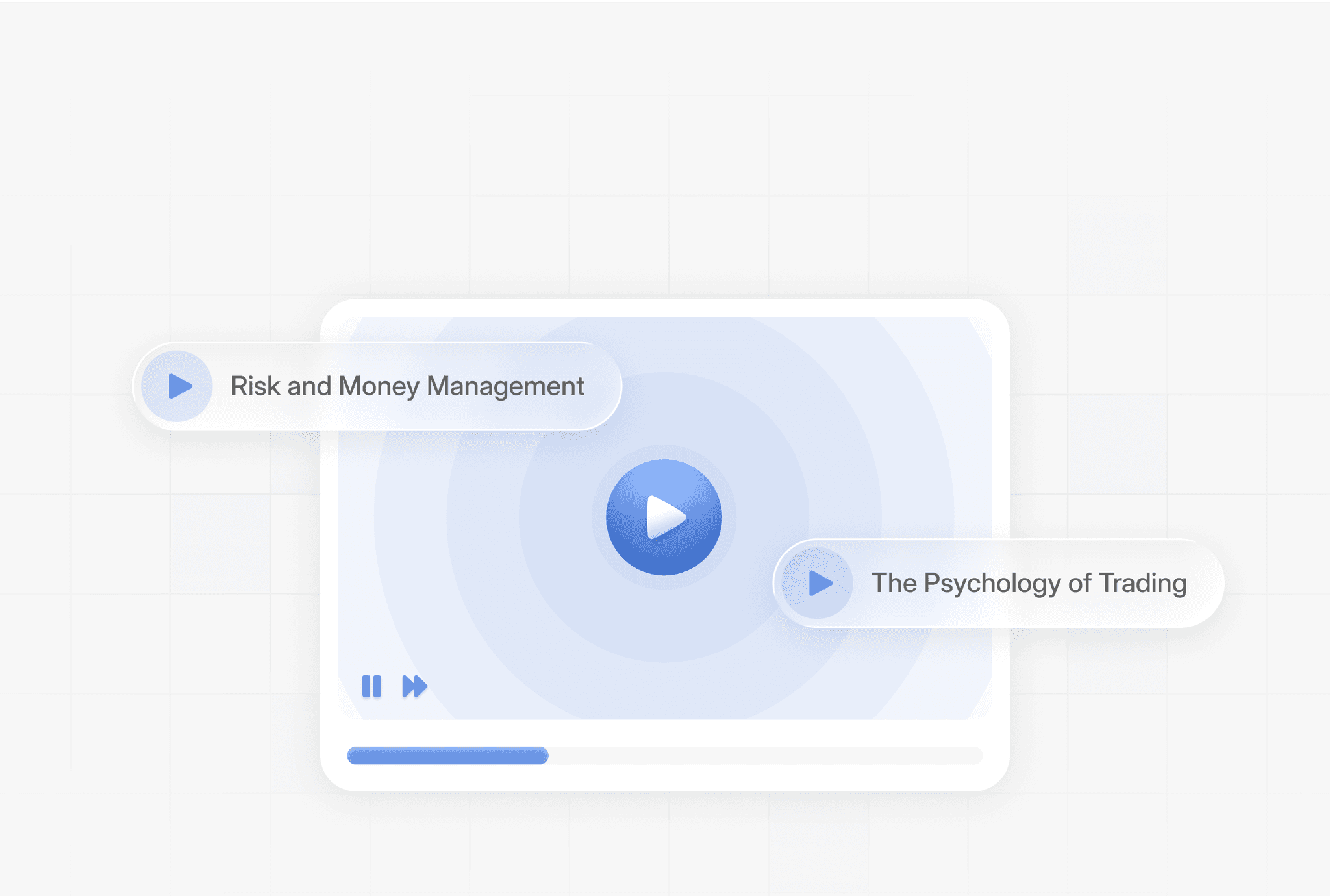Play The Psychology of Trading lesson icon
1330x896 pixels.
[x=818, y=583]
